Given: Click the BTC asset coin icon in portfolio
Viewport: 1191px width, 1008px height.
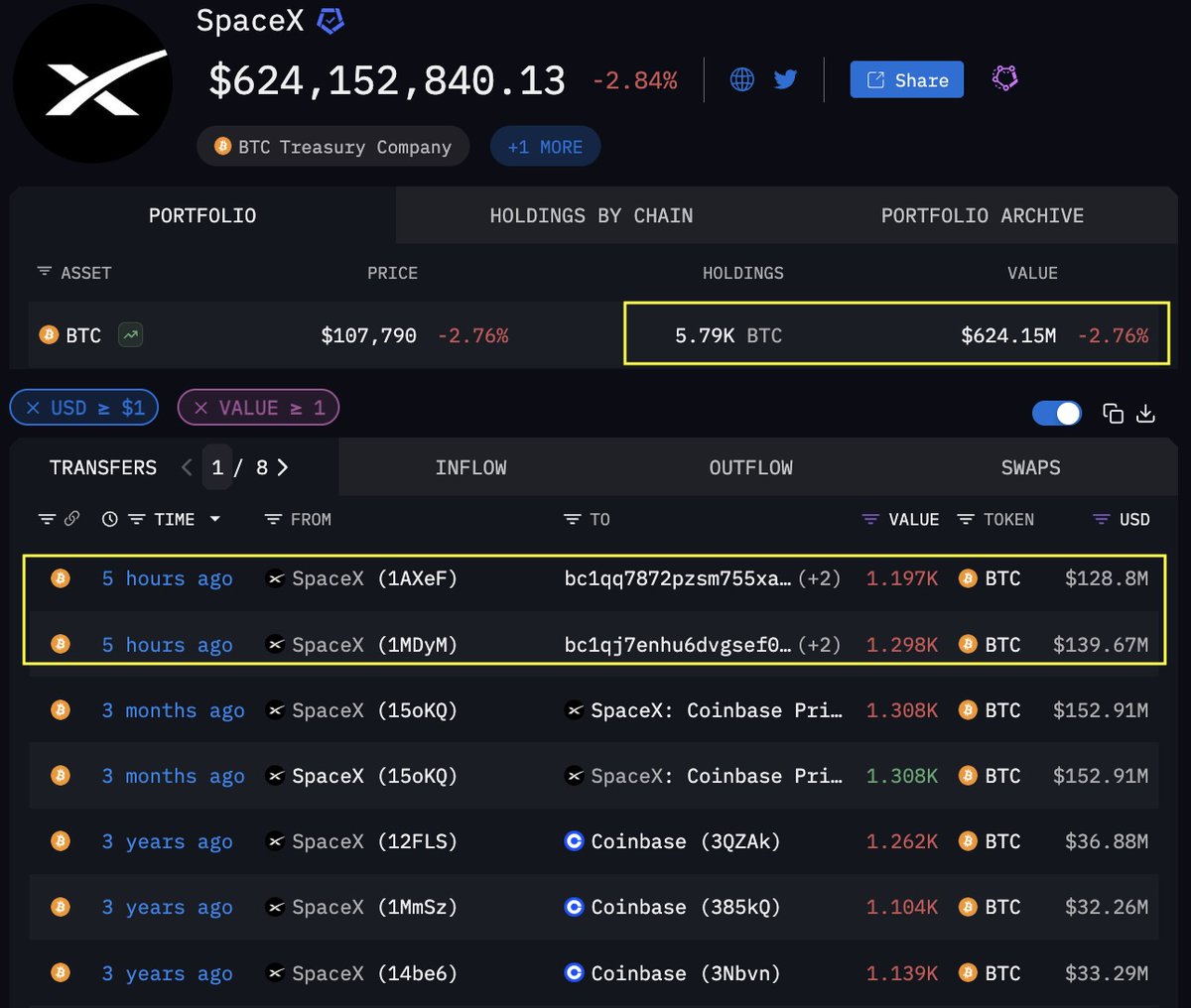Looking at the screenshot, I should coord(49,335).
